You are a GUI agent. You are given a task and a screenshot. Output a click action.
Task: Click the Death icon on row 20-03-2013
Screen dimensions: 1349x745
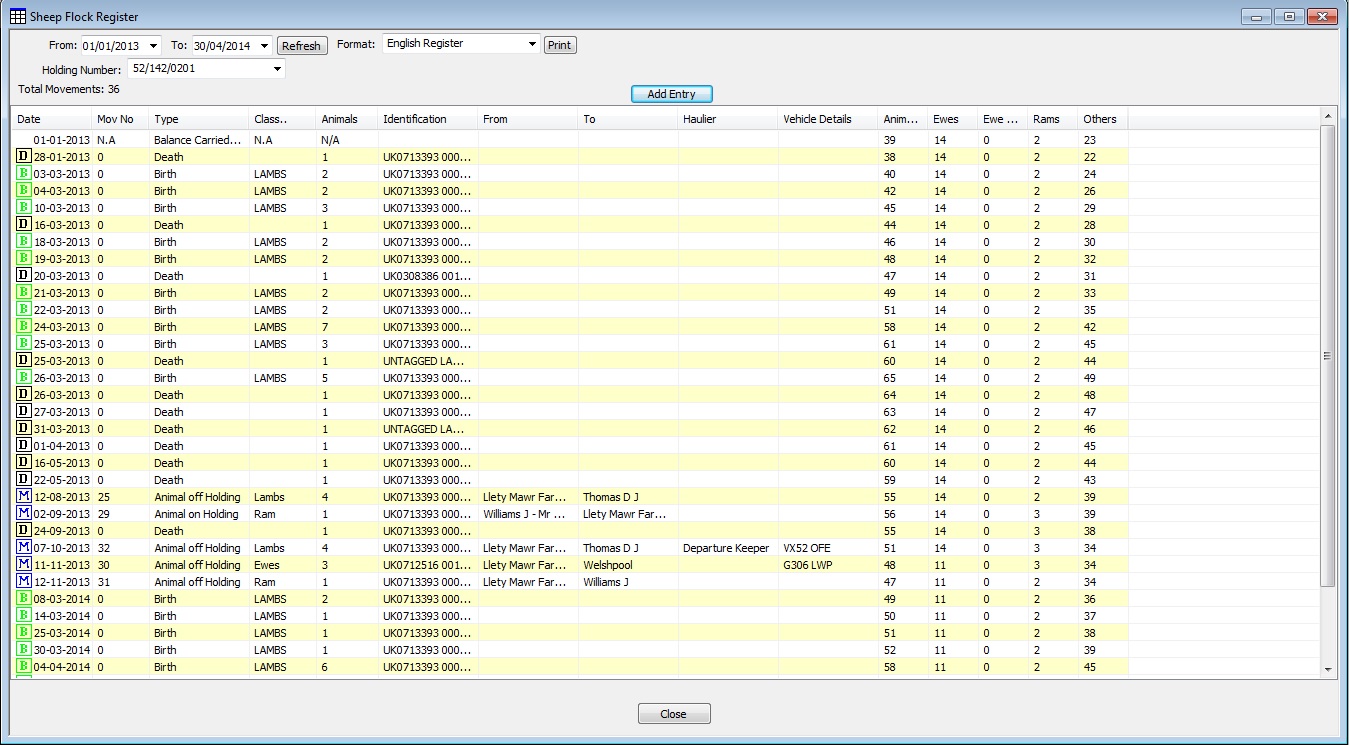[x=24, y=276]
